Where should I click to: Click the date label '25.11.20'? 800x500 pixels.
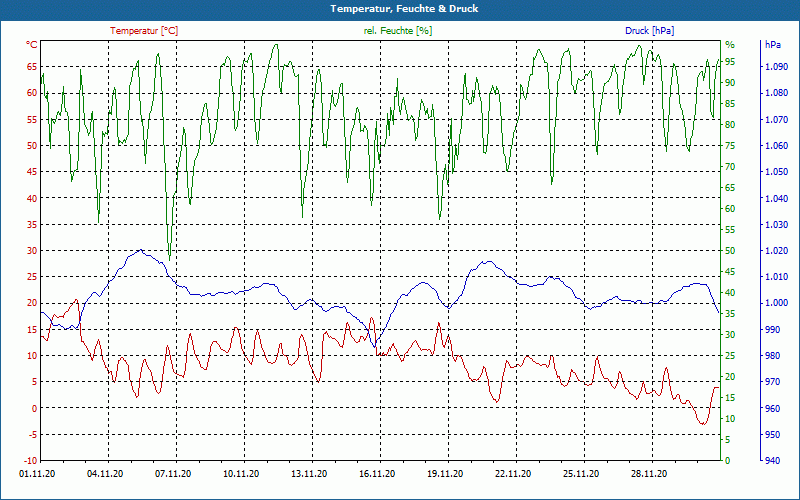[581, 474]
